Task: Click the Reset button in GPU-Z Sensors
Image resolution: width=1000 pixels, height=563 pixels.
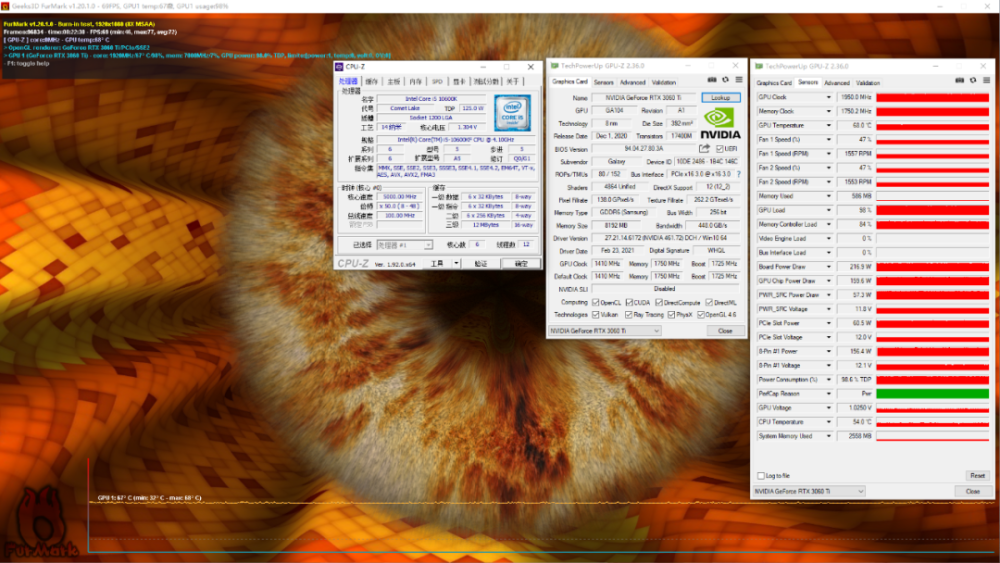Action: point(977,476)
